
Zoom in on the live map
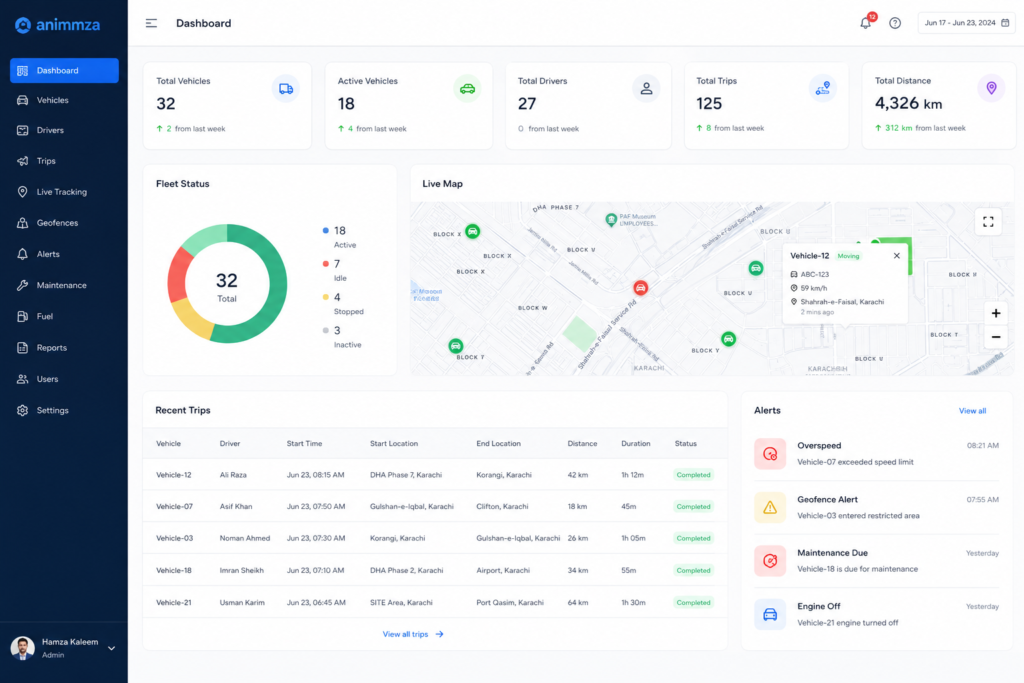click(996, 313)
